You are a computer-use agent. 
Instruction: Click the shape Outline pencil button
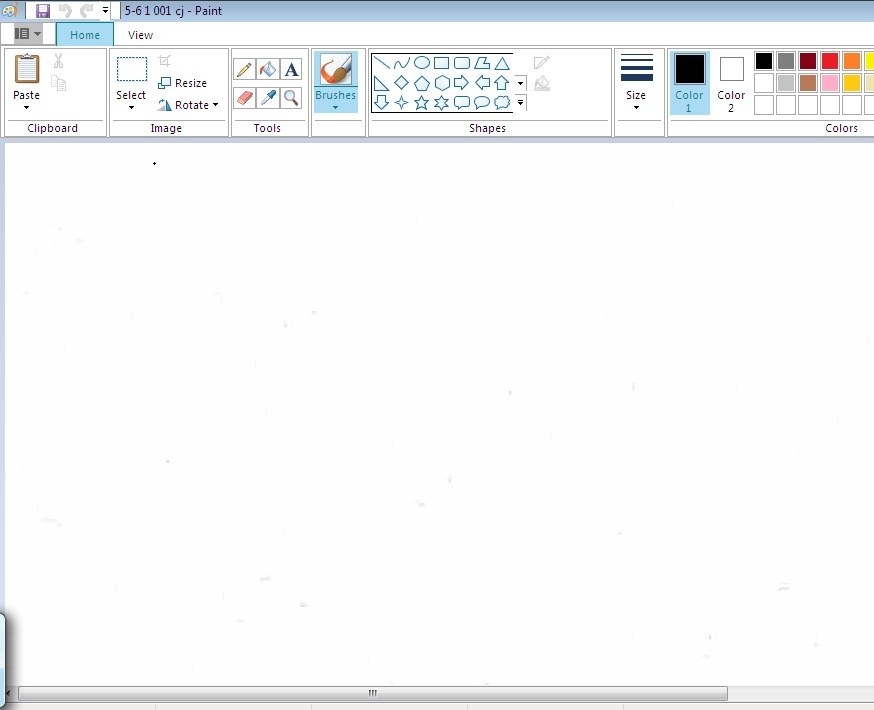coord(542,62)
